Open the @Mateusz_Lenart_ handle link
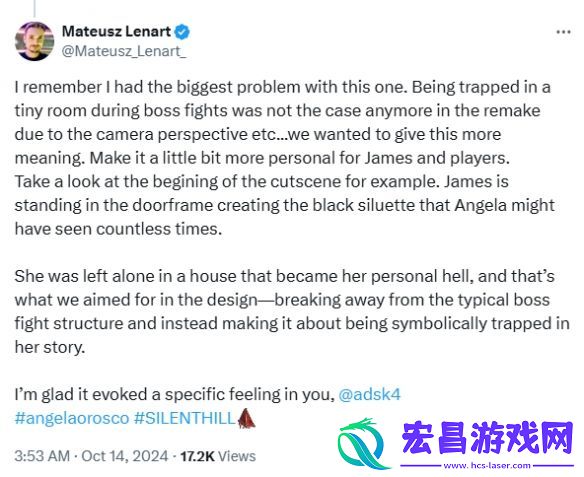The width and height of the screenshot is (584, 477). tap(124, 51)
